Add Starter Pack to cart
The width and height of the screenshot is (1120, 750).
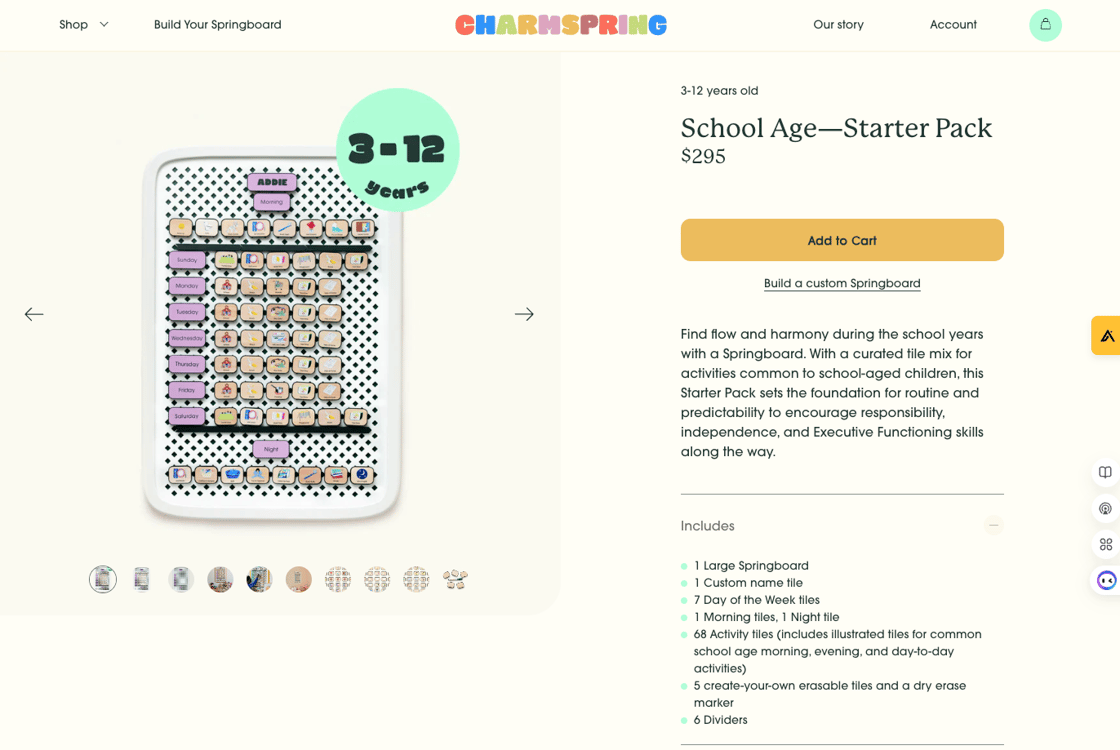[x=842, y=240]
